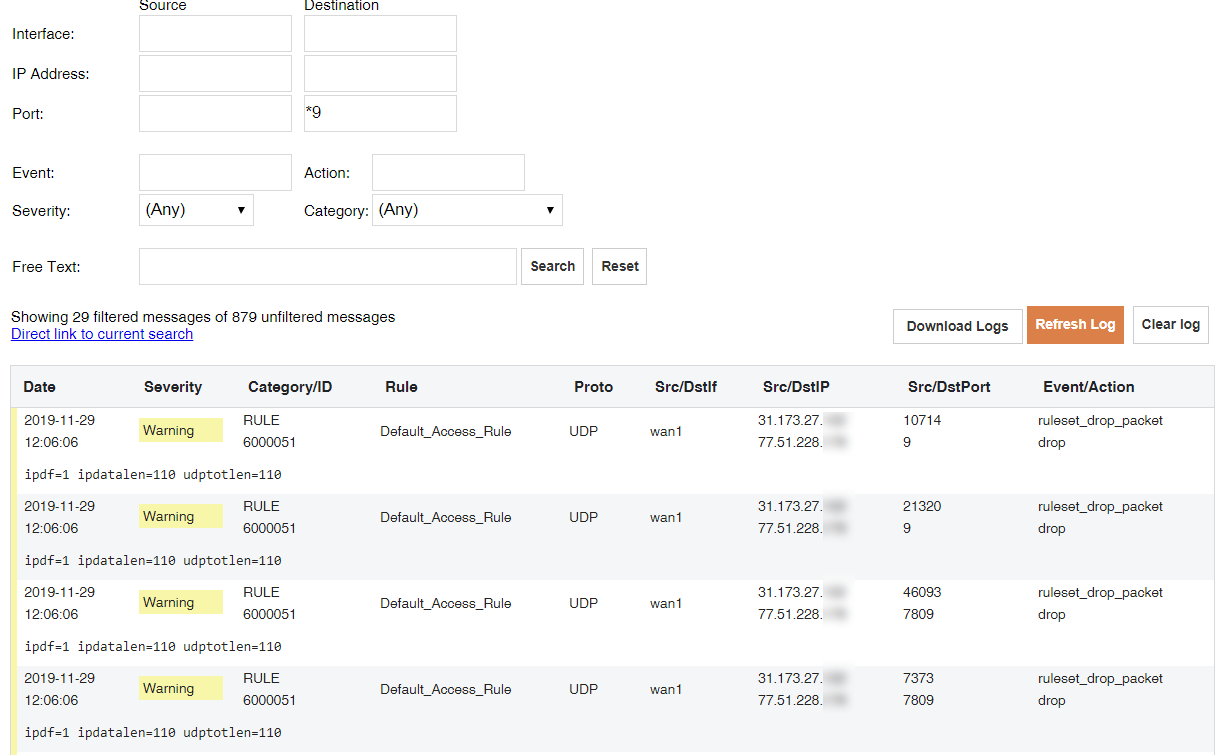
Task: Click the Destination Interface input field
Action: pyautogui.click(x=380, y=34)
